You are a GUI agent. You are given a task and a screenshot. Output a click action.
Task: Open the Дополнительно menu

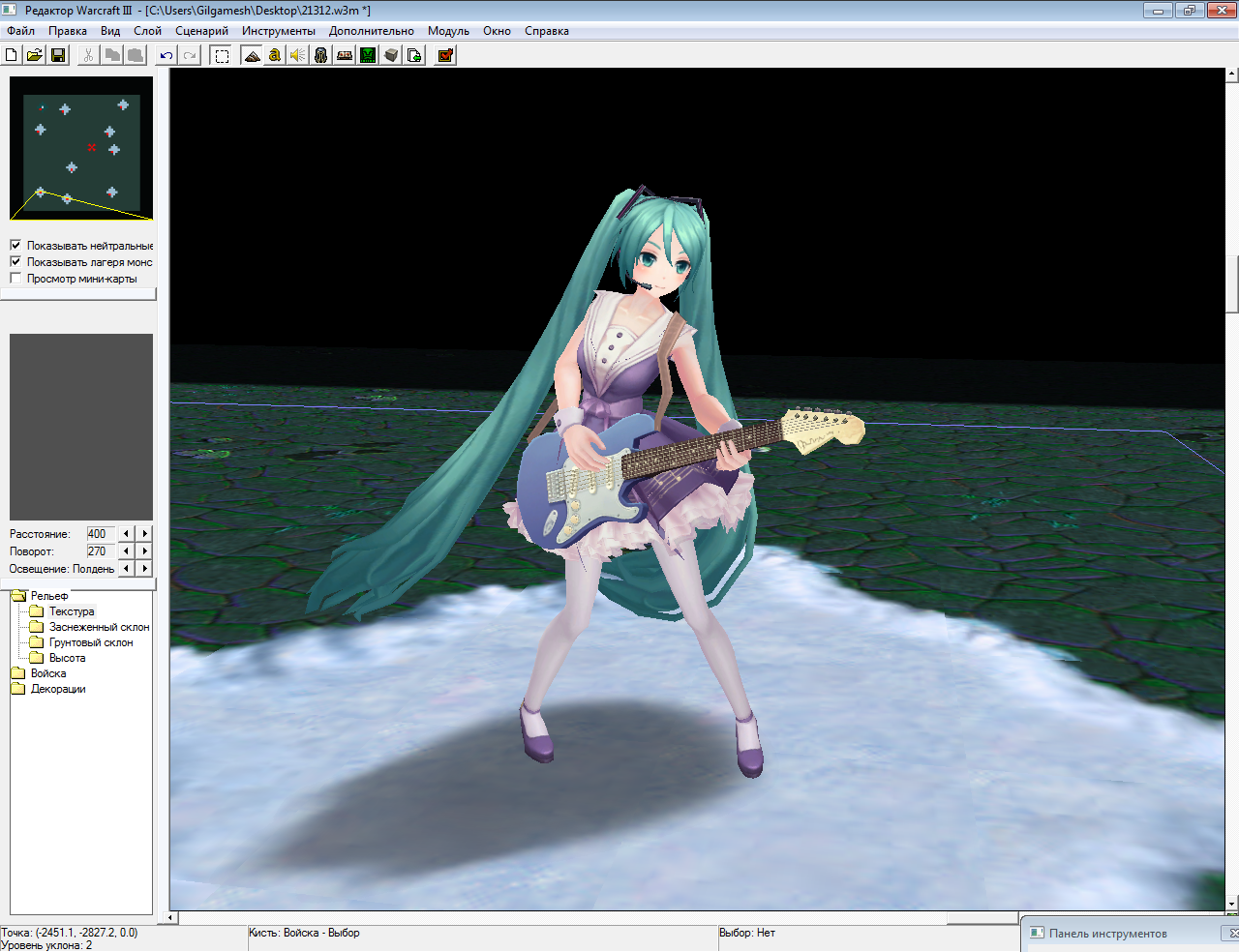(371, 31)
